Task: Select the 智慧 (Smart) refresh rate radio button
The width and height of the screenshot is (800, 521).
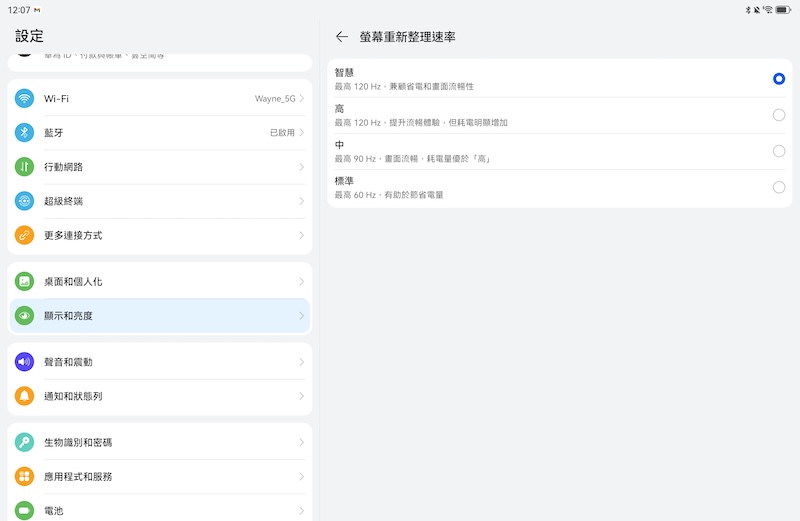Action: click(x=779, y=79)
